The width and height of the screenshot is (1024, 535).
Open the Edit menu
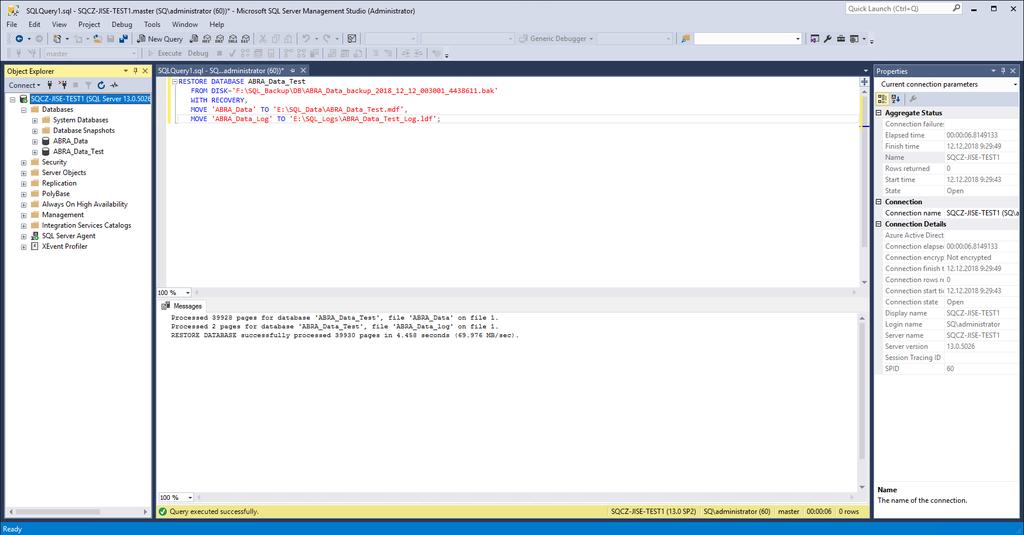click(x=34, y=24)
